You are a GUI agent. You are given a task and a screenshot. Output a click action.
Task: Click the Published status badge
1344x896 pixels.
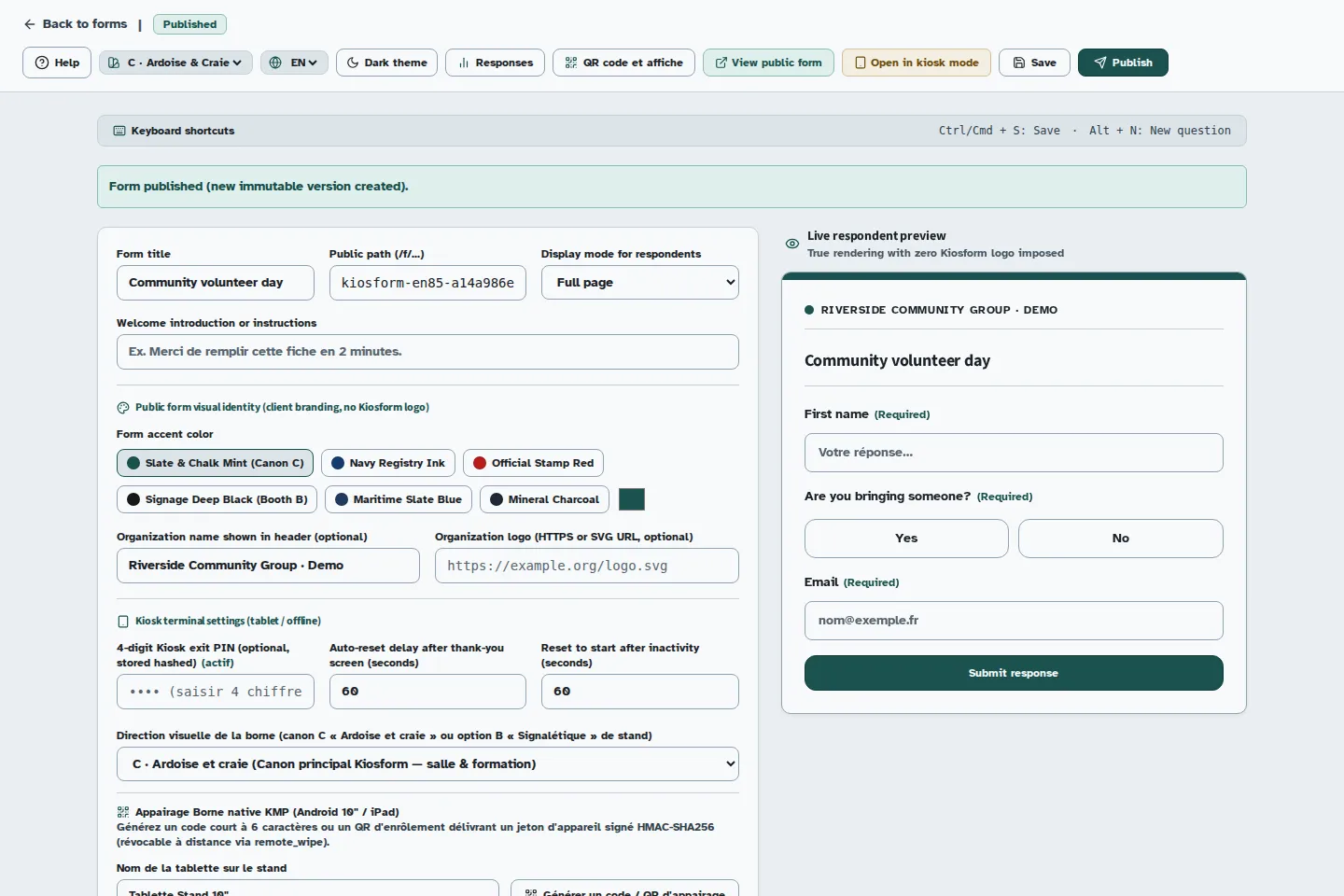pyautogui.click(x=189, y=24)
